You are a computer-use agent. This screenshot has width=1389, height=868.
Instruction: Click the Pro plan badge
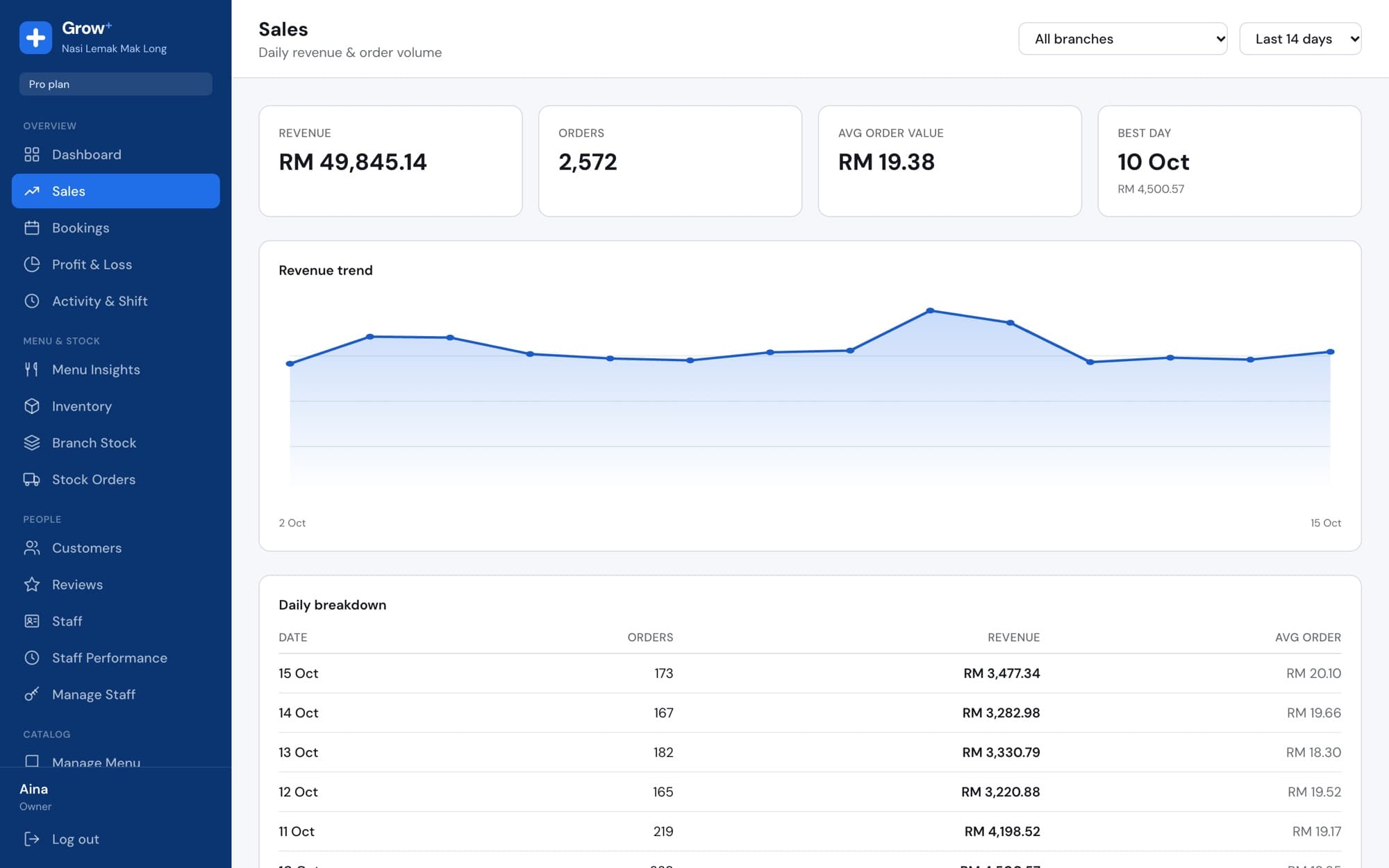(x=116, y=84)
